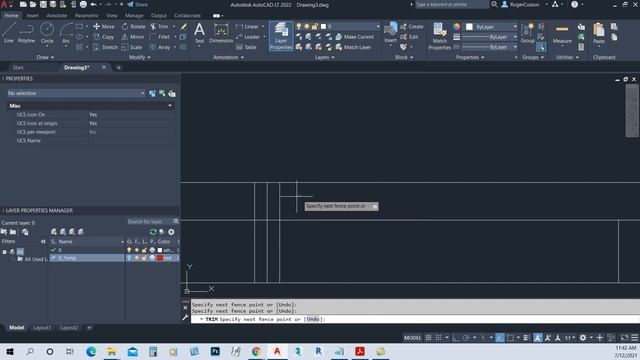Toggle grid display in status bar
The width and height of the screenshot is (640, 360).
[x=428, y=338]
